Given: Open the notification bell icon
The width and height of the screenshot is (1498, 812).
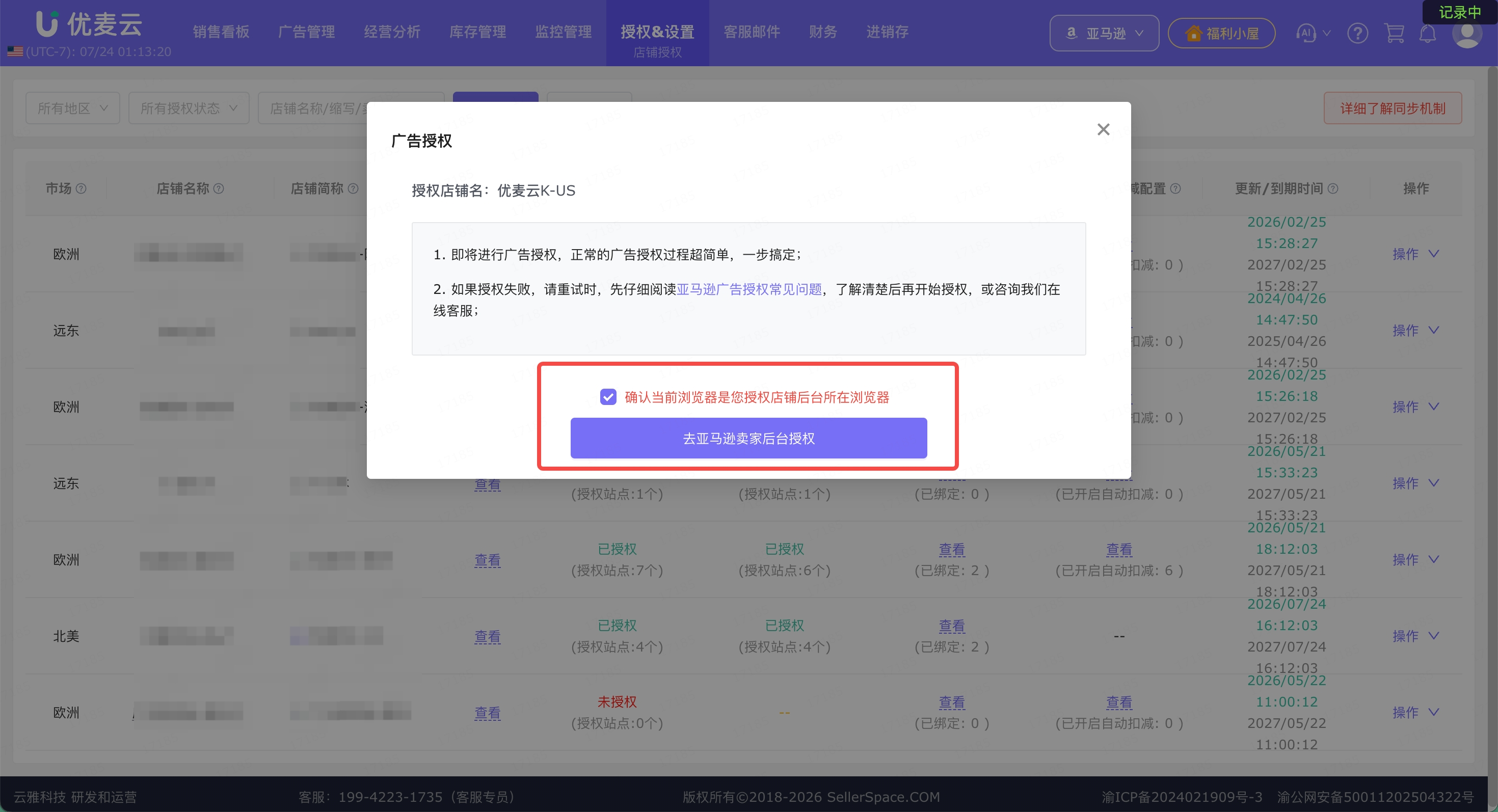Looking at the screenshot, I should (x=1428, y=33).
